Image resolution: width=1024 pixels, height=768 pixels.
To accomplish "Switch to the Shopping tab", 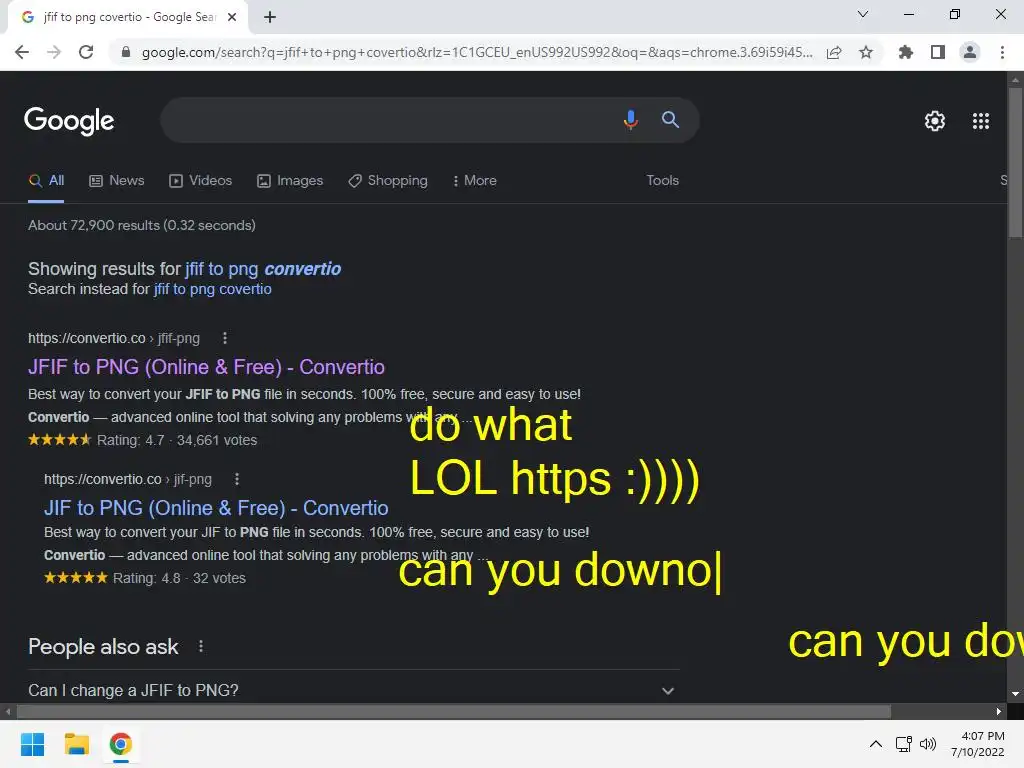I will [x=388, y=181].
